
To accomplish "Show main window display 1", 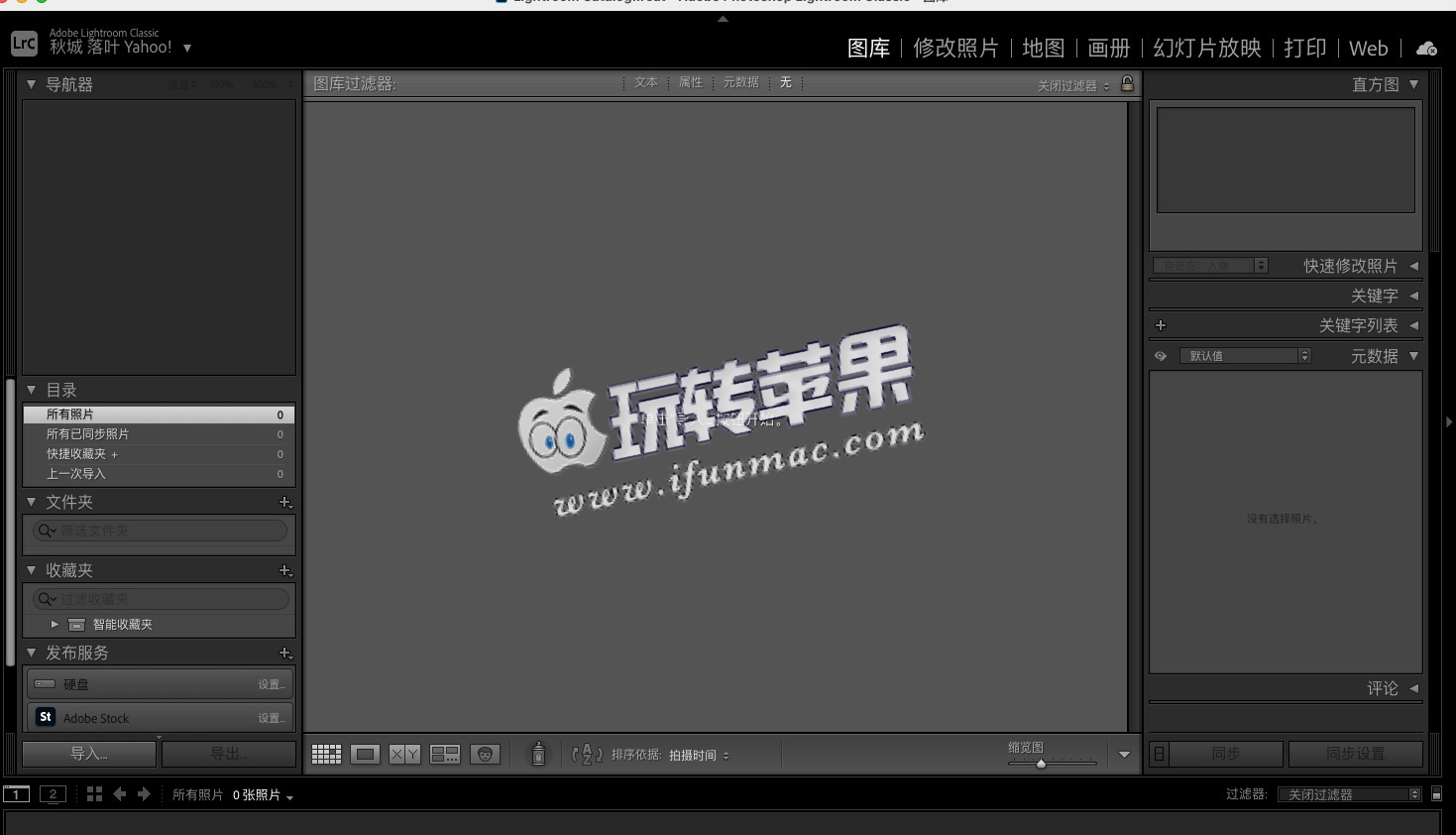I will click(x=16, y=794).
